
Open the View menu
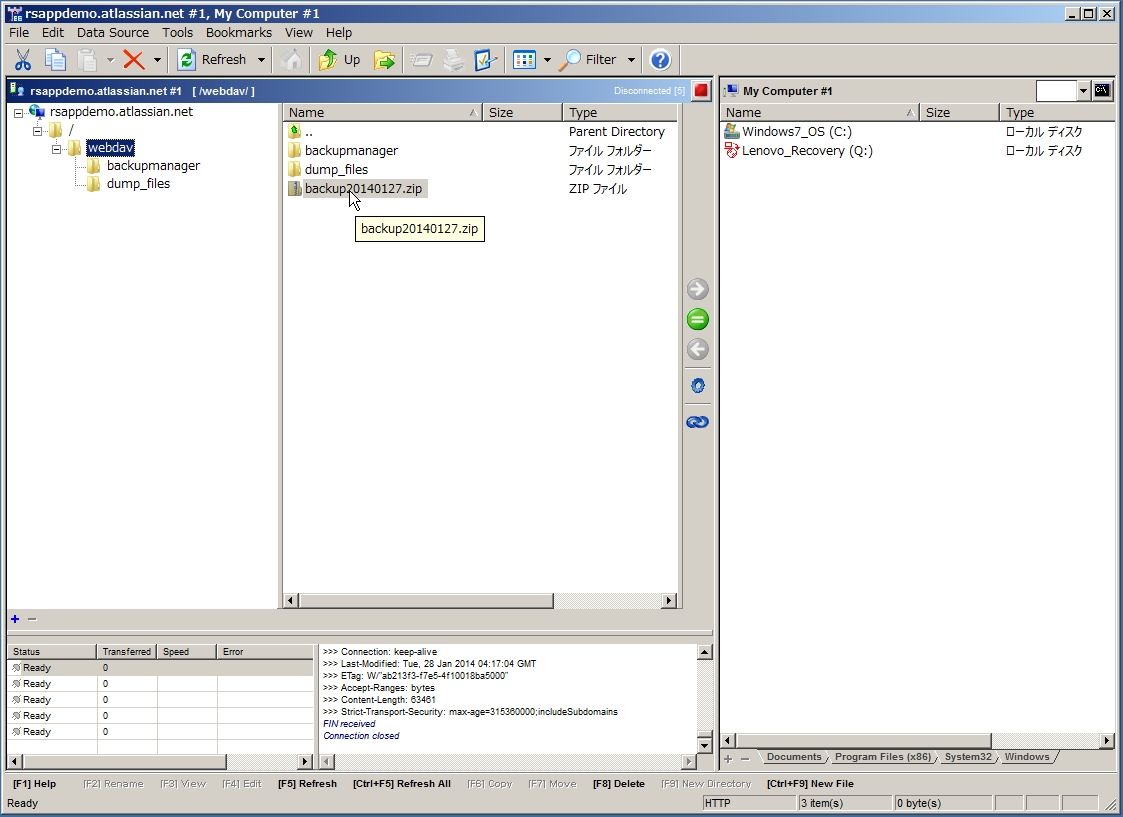click(x=299, y=33)
